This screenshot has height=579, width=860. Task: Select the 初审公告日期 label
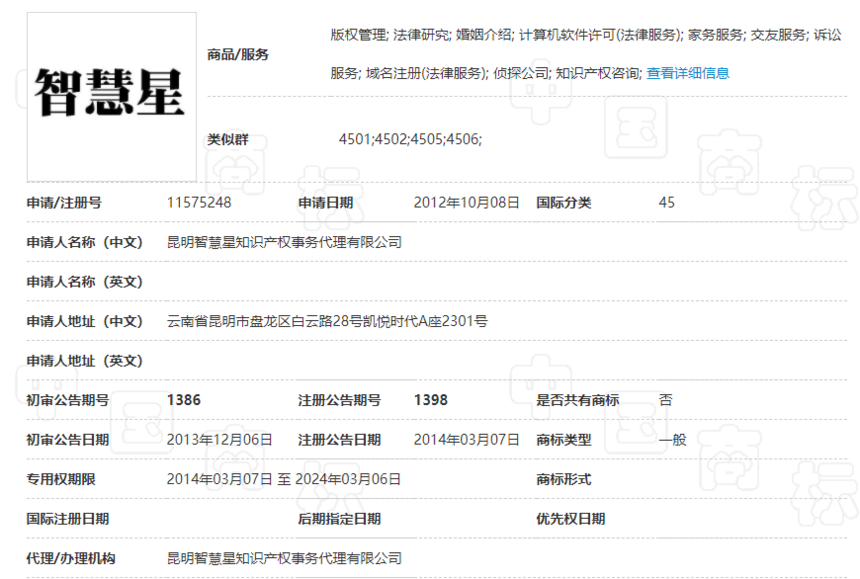67,440
